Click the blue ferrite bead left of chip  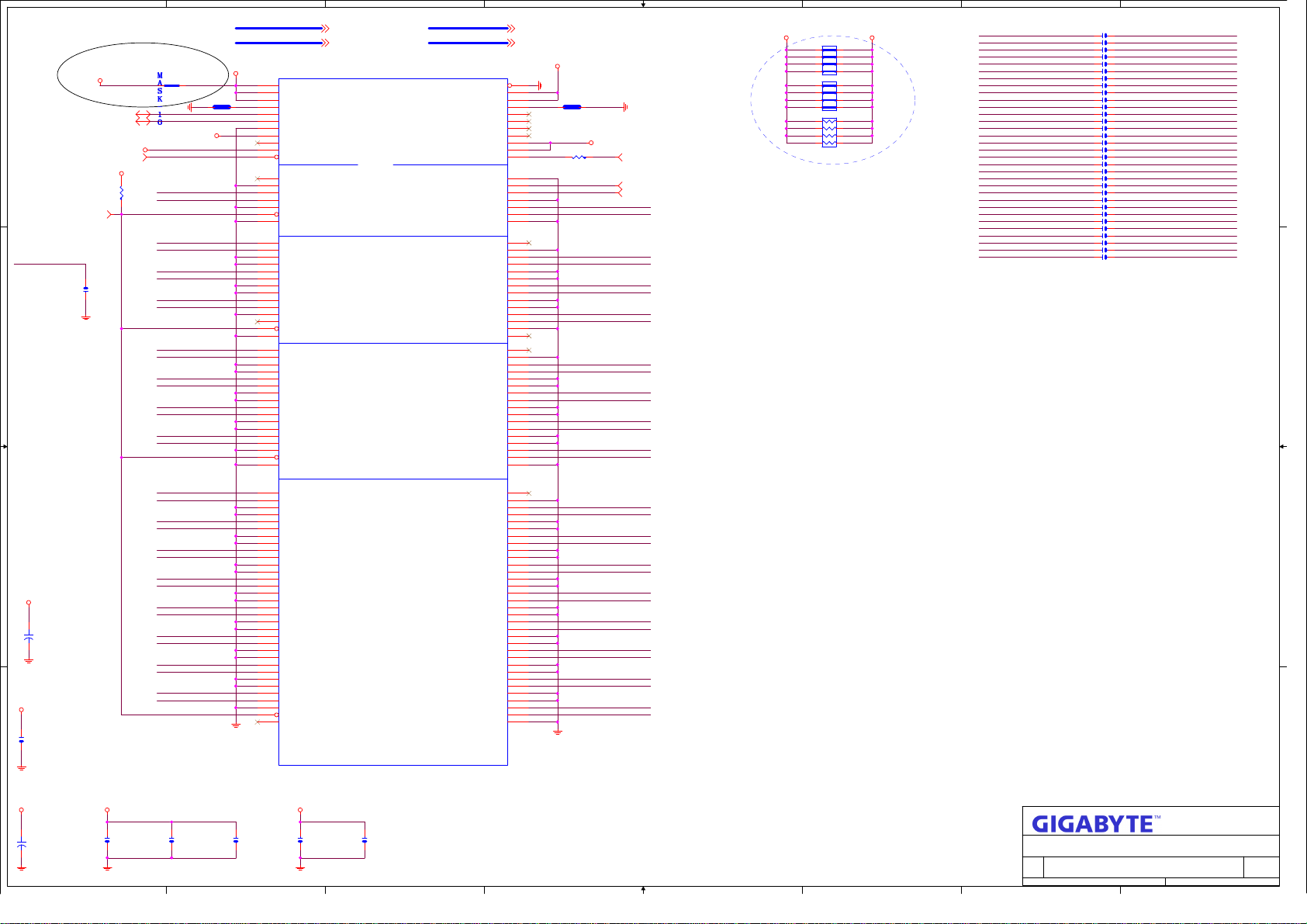pyautogui.click(x=221, y=107)
